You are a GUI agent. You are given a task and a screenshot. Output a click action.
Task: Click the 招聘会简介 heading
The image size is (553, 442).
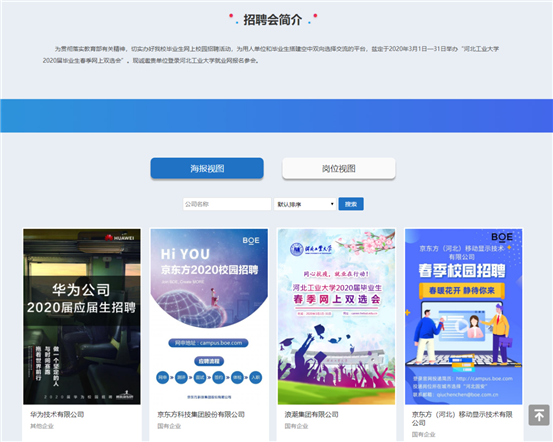(273, 19)
